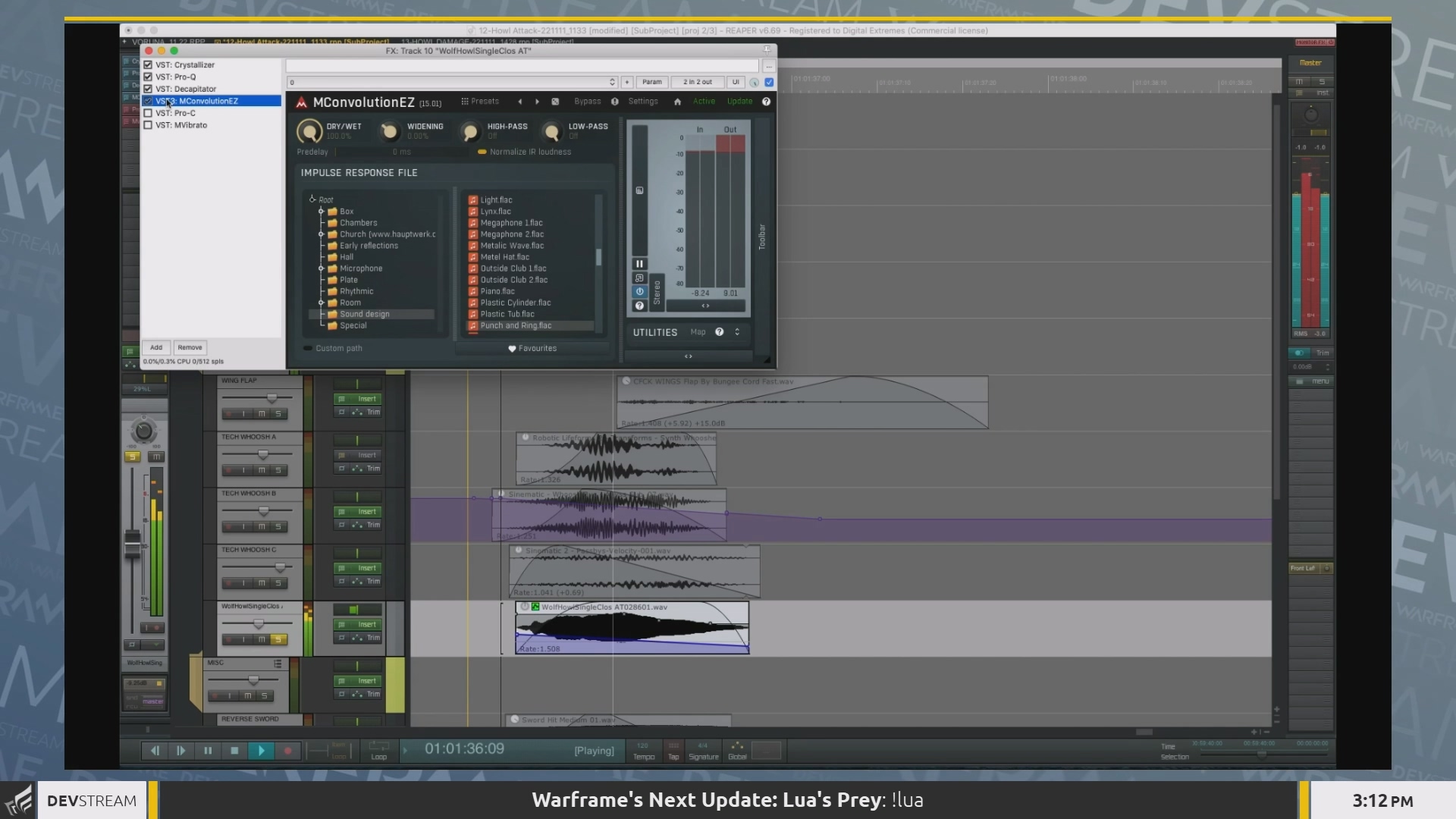
Task: Click the arrows button under meter values
Action: [x=705, y=306]
